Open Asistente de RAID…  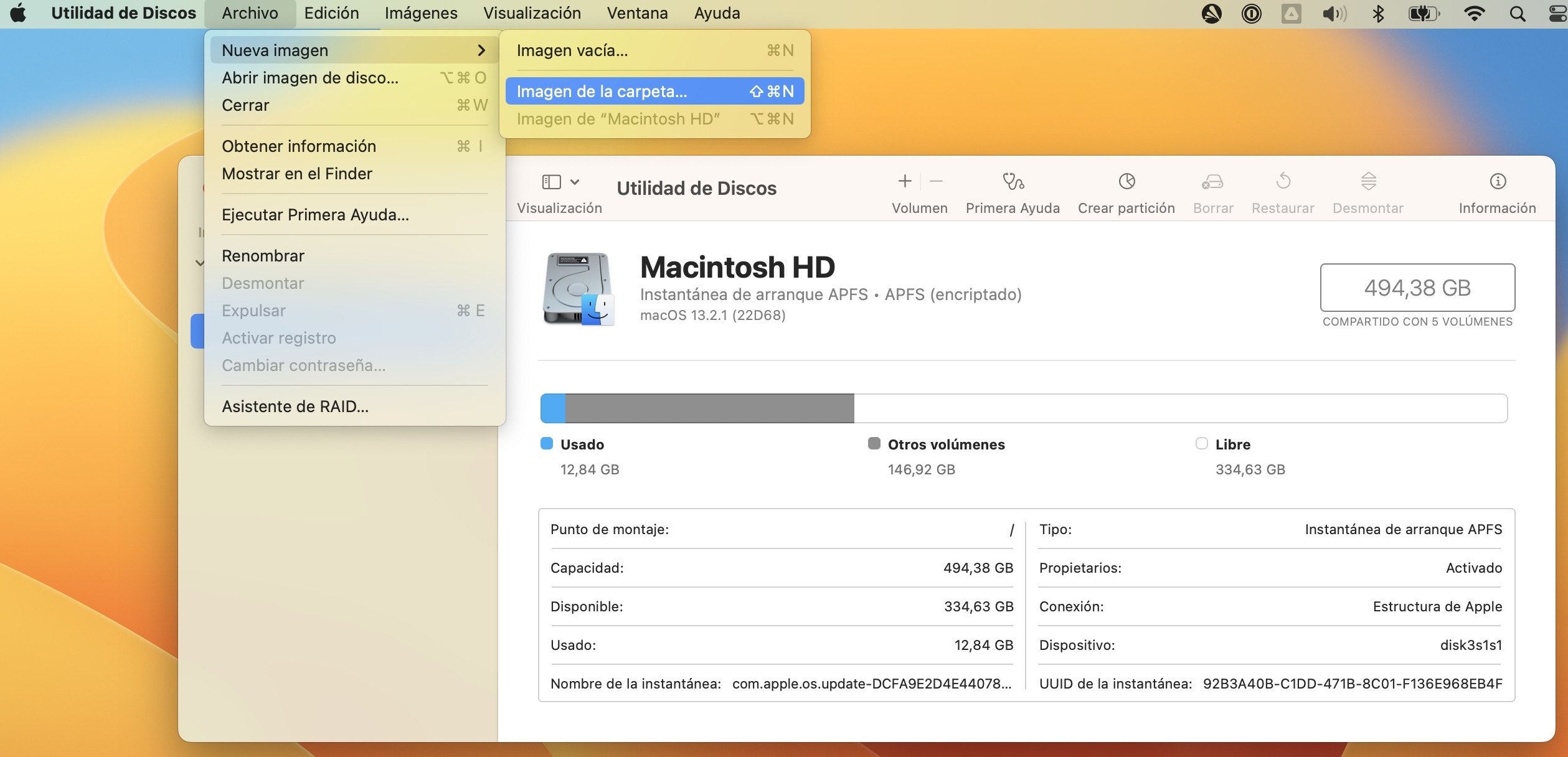354,407
